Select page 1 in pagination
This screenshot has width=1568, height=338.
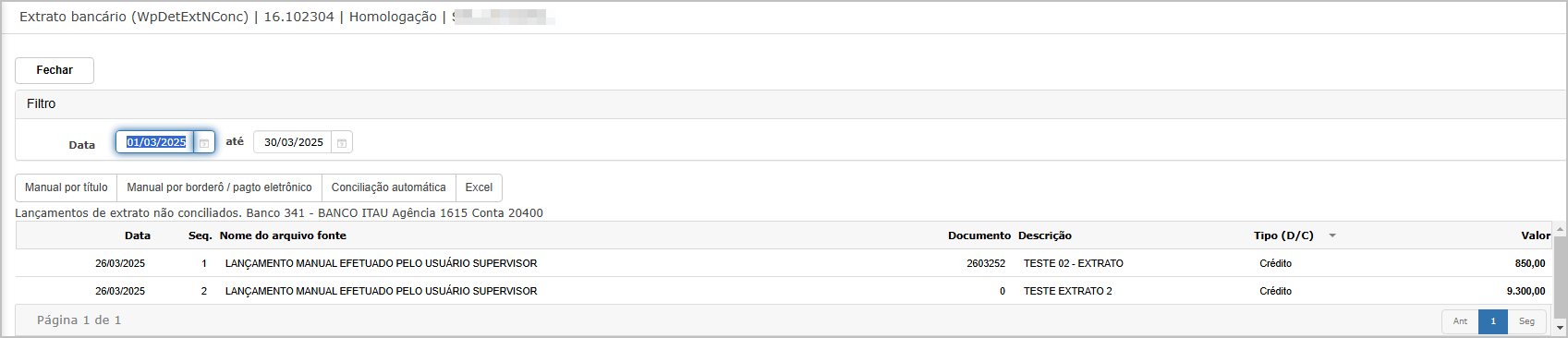pos(1493,321)
